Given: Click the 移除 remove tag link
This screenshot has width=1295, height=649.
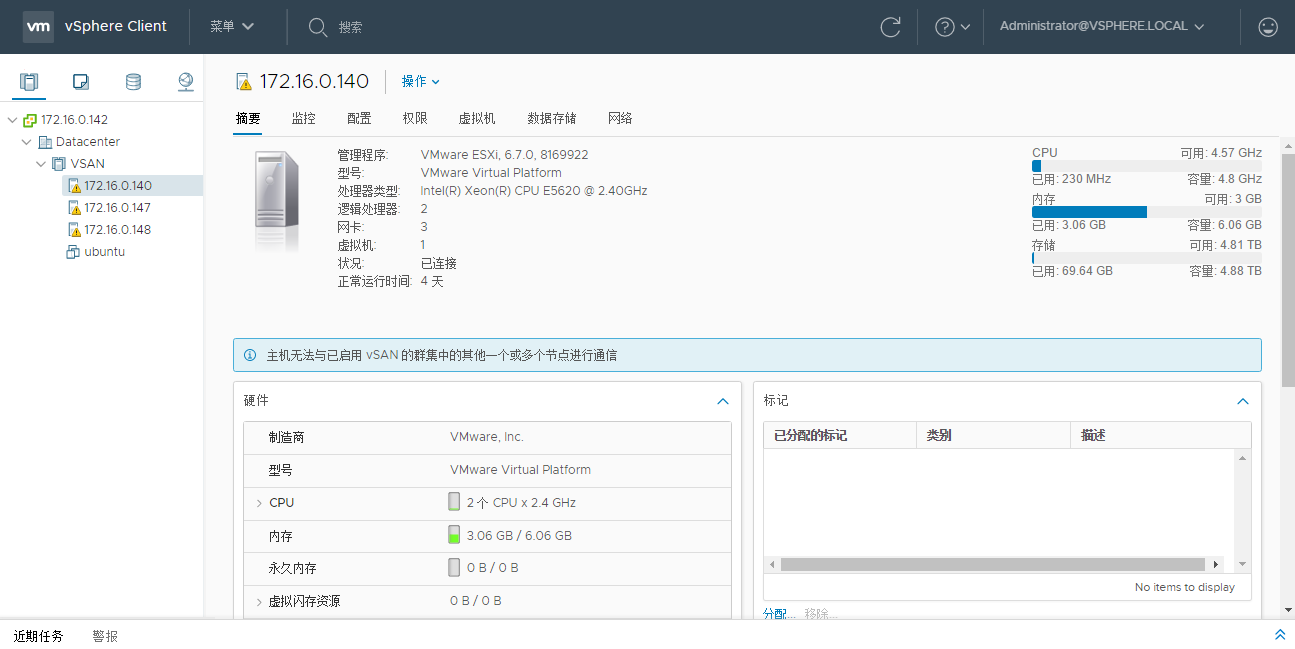Looking at the screenshot, I should point(820,614).
